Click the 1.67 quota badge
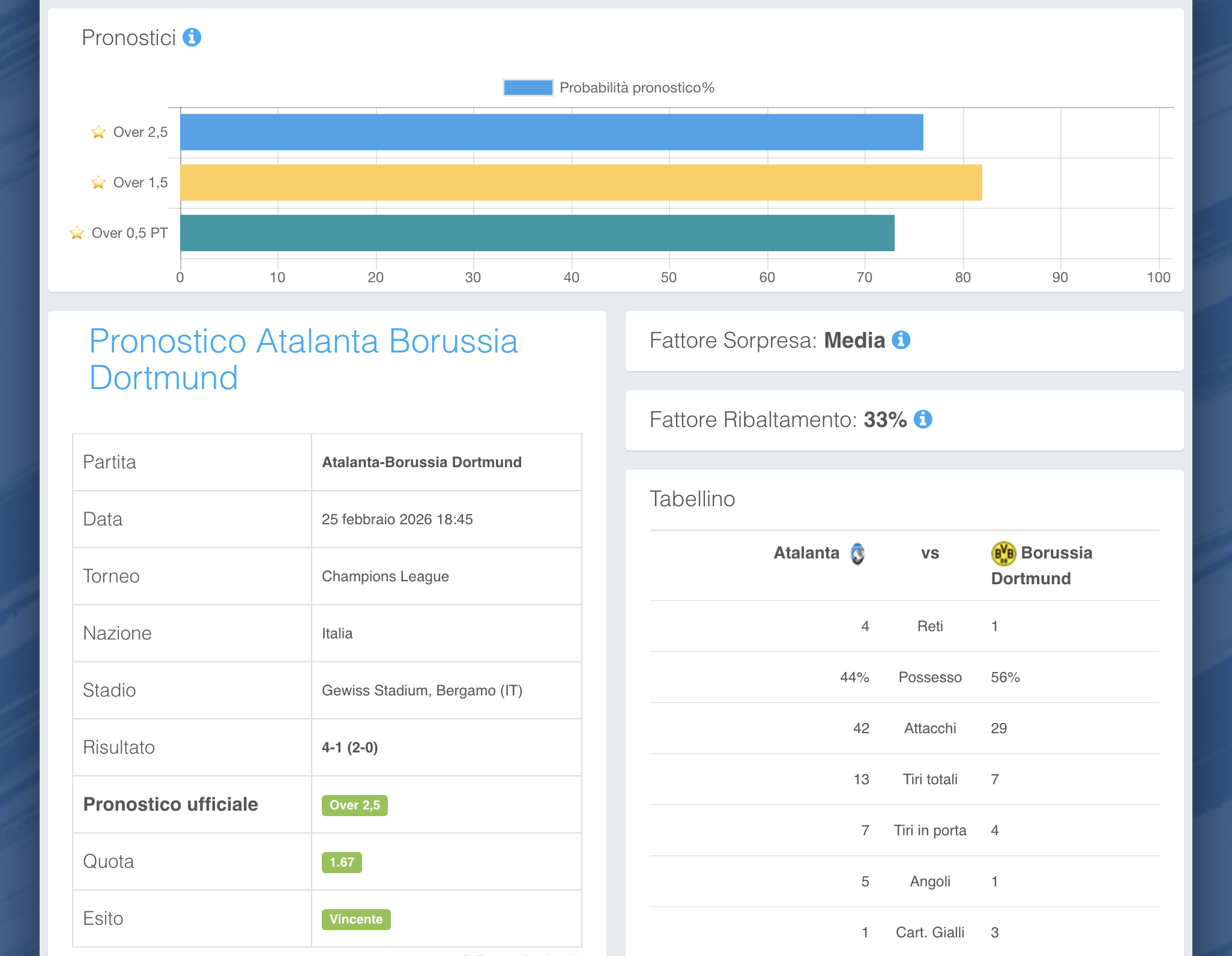This screenshot has width=1232, height=956. coord(342,862)
